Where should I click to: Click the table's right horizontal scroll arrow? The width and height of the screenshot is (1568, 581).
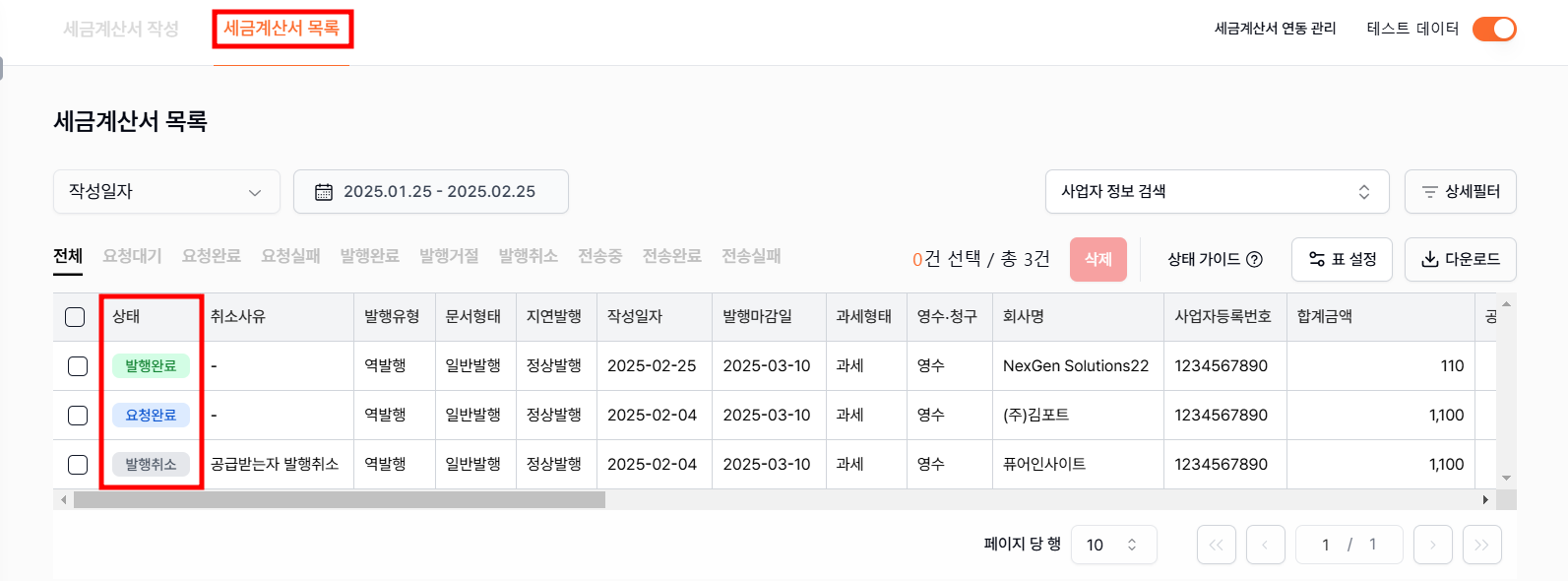pos(1485,500)
